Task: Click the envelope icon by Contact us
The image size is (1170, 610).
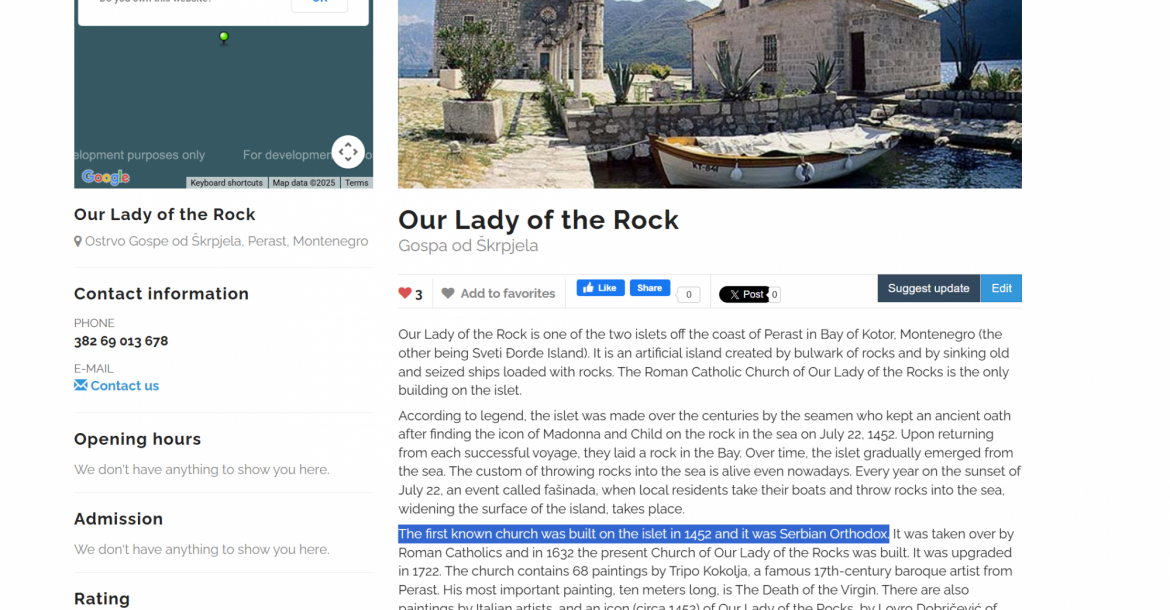Action: click(x=81, y=385)
